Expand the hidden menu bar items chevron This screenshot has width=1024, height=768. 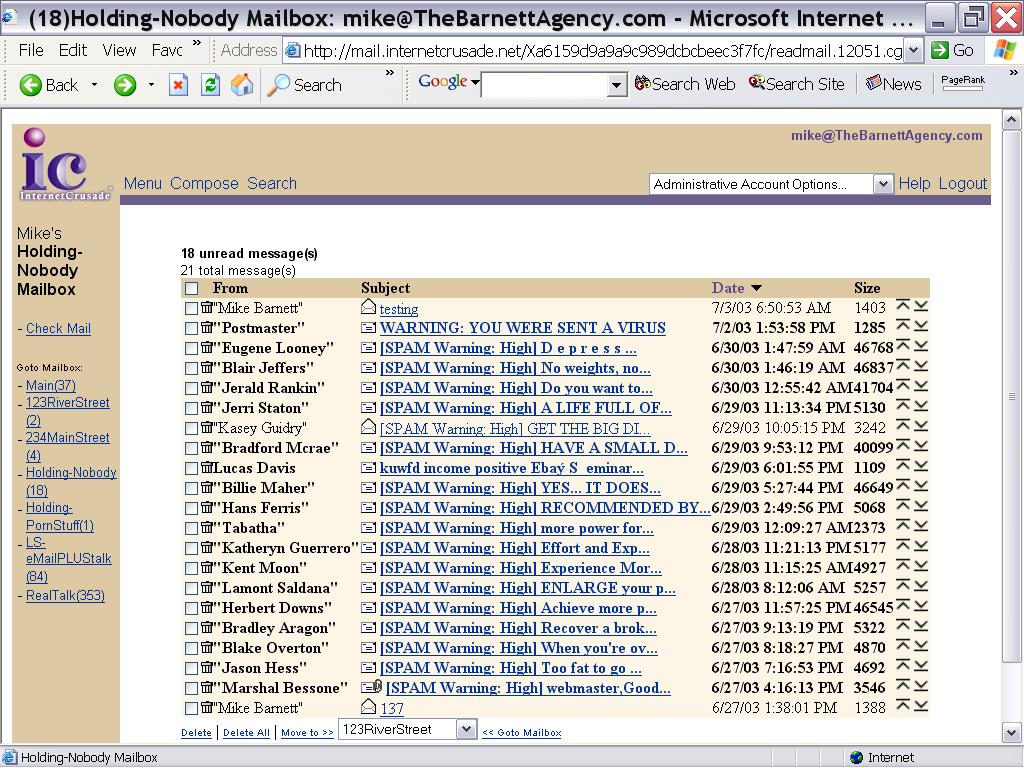[x=197, y=42]
